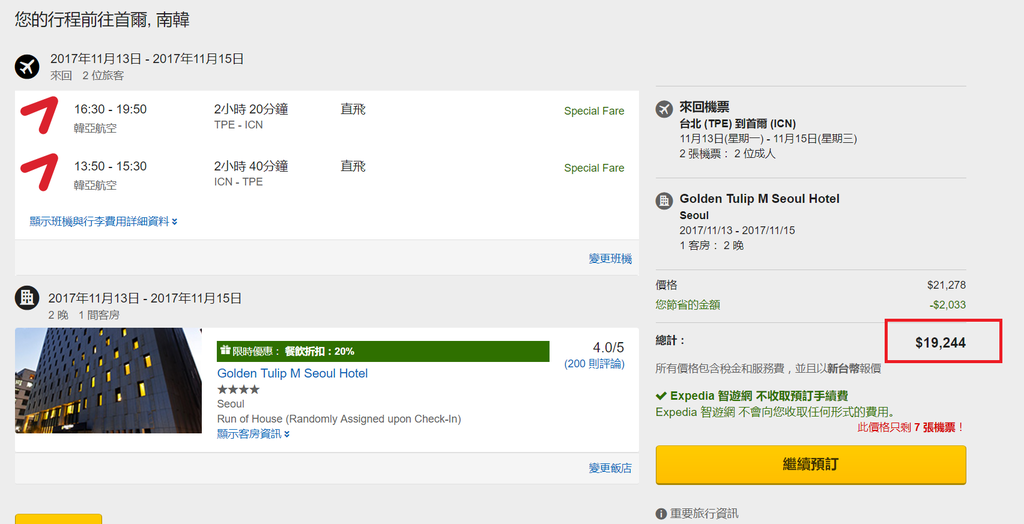Click the Asiana logo for 13:50 flight
The width and height of the screenshot is (1024, 524).
(x=39, y=172)
